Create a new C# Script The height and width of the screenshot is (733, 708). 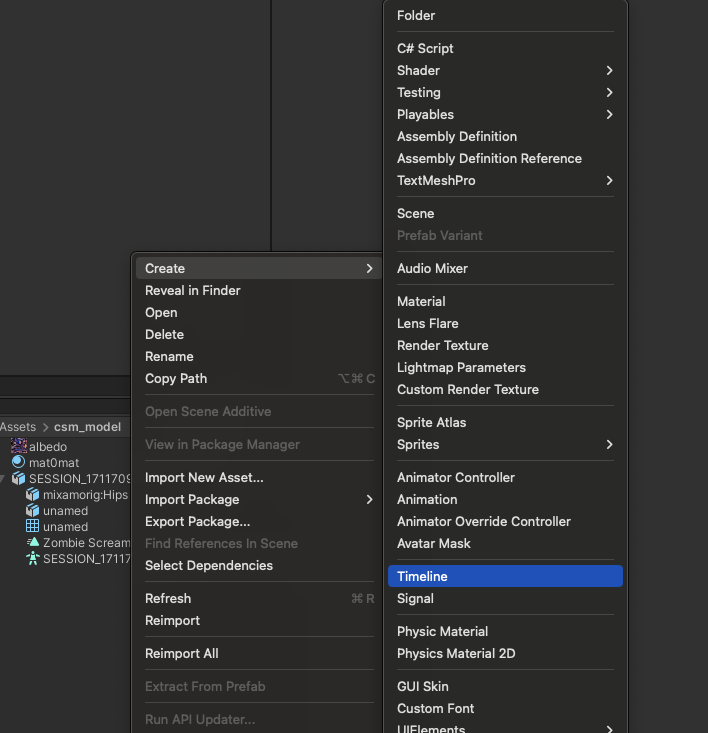425,48
